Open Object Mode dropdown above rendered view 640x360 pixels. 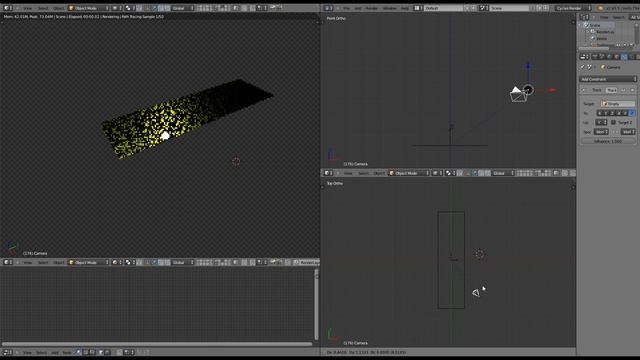point(88,8)
